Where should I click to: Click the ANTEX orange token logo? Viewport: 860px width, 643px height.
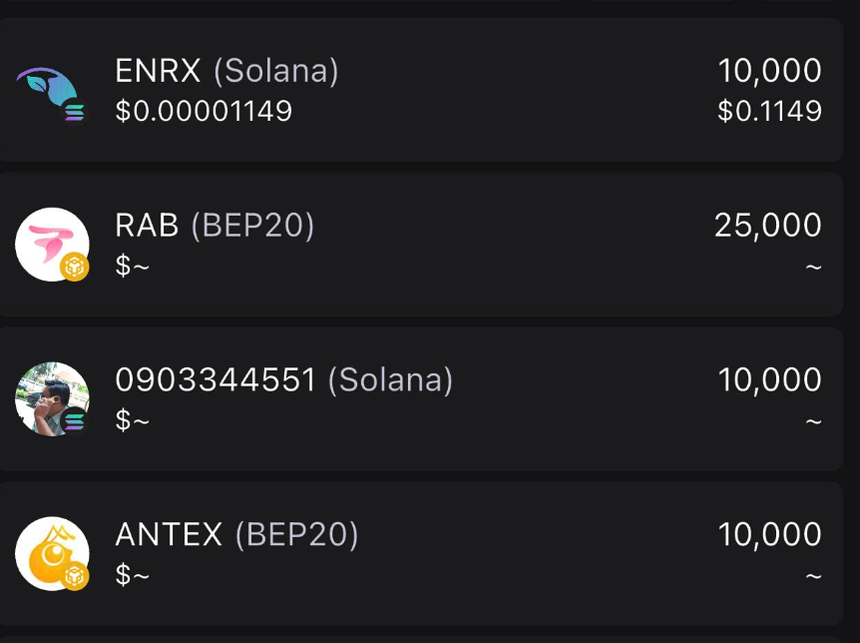pos(50,551)
